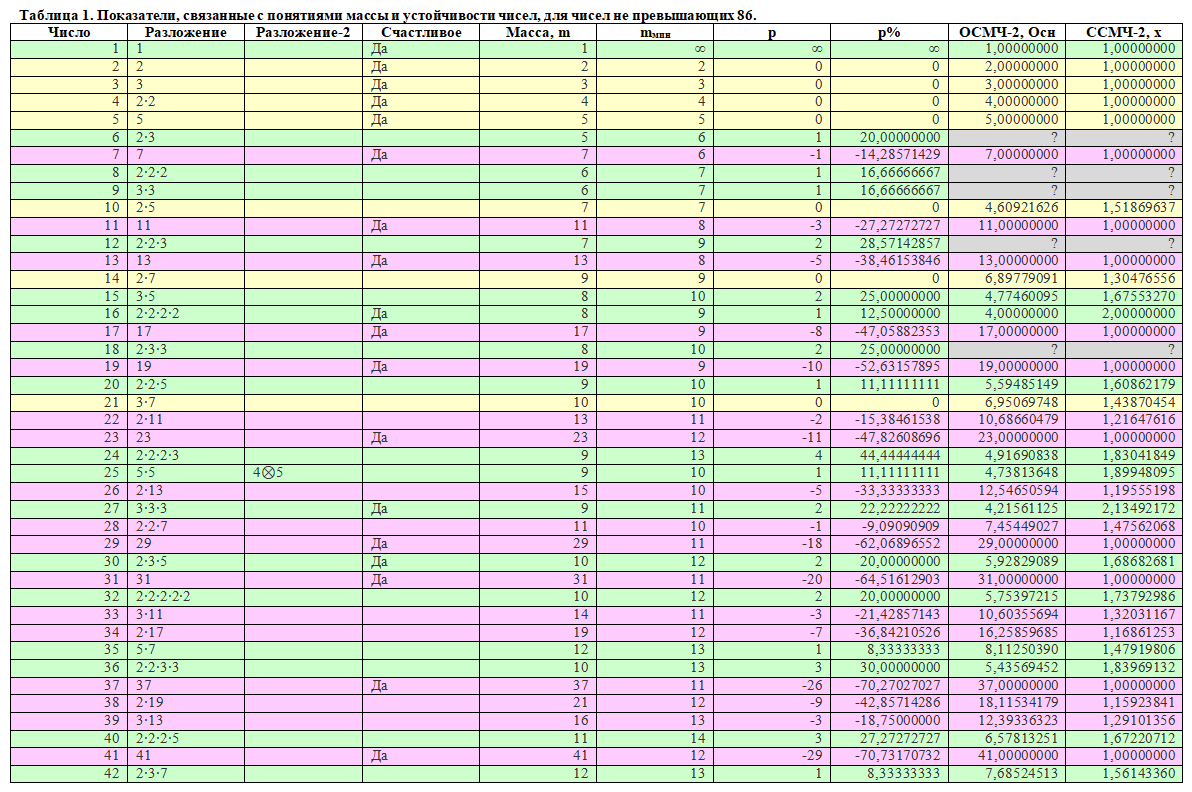This screenshot has height=792, width=1192.
Task: Select the value "-38,46153846"
Action: coord(899,261)
